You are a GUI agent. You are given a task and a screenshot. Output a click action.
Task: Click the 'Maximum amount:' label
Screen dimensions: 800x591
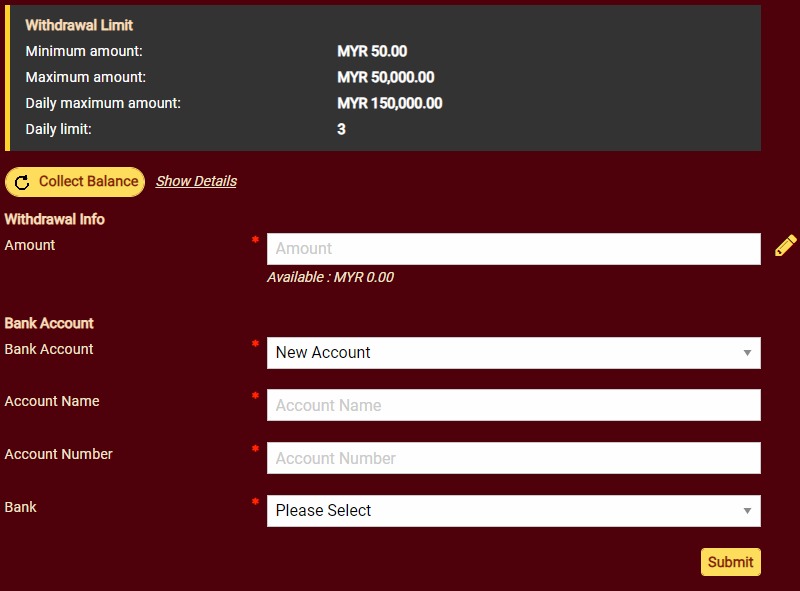pyautogui.click(x=86, y=78)
